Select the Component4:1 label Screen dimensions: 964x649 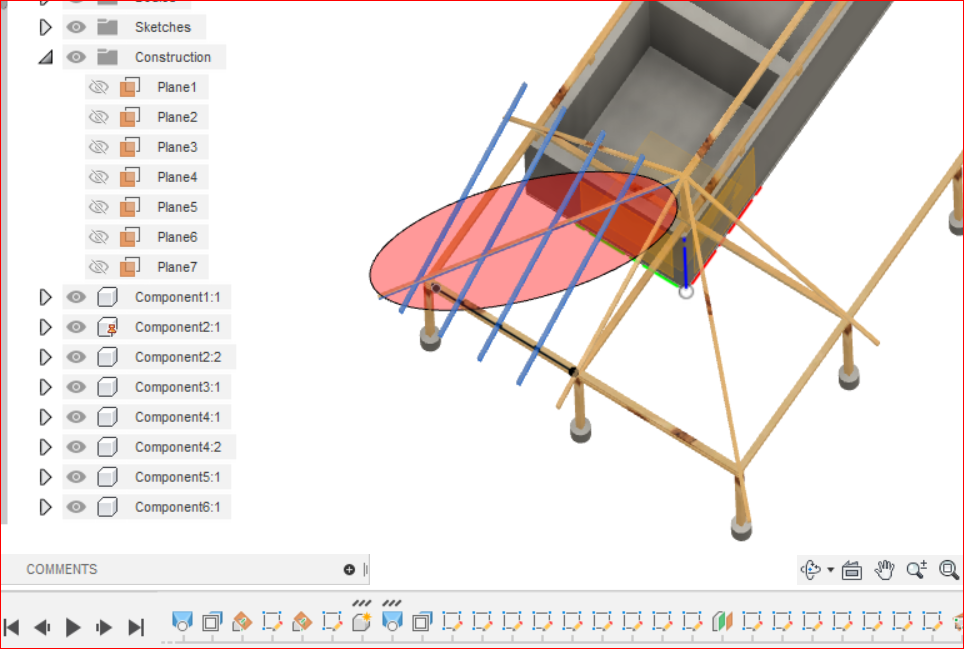pos(178,417)
